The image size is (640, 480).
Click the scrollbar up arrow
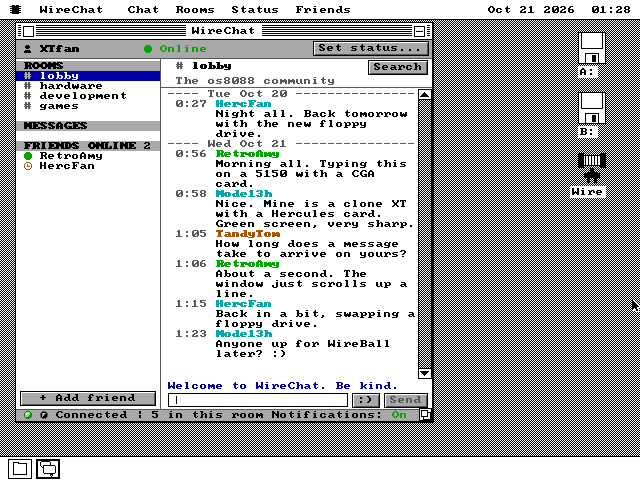click(x=424, y=95)
